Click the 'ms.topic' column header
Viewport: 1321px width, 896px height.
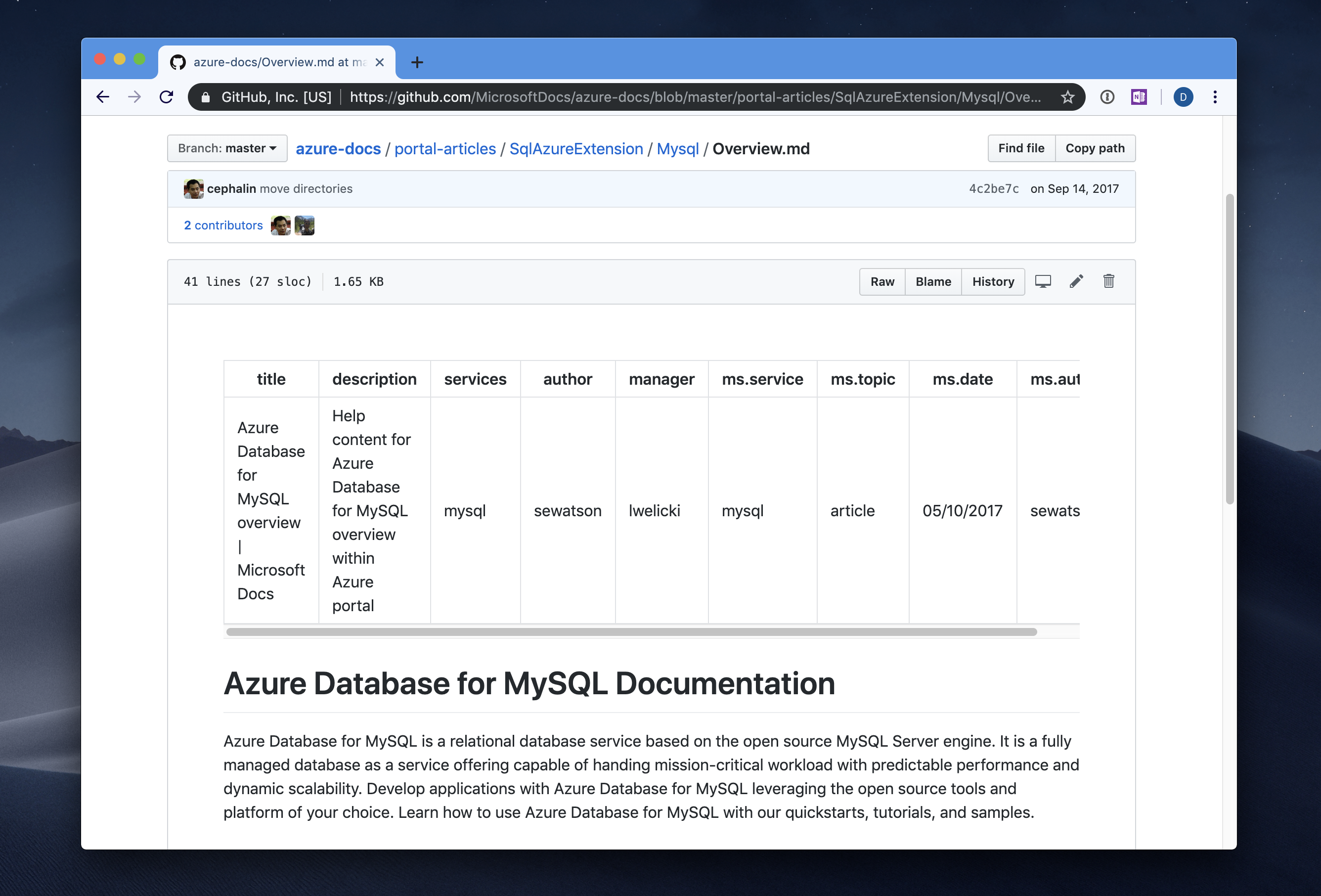[863, 379]
